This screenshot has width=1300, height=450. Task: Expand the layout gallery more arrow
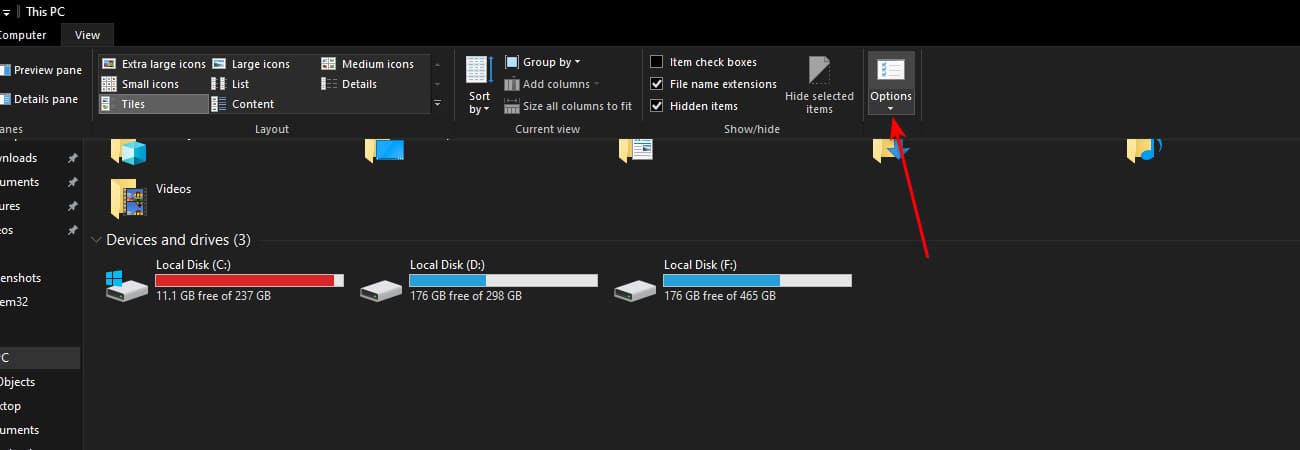437,104
